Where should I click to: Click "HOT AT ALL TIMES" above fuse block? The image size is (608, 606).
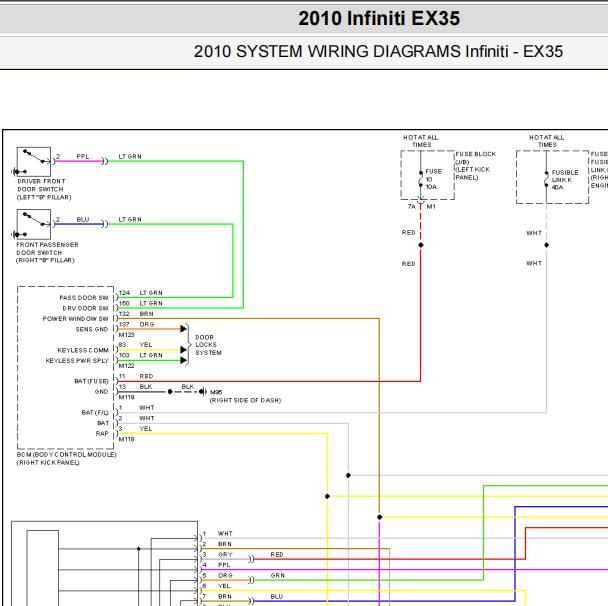(421, 141)
